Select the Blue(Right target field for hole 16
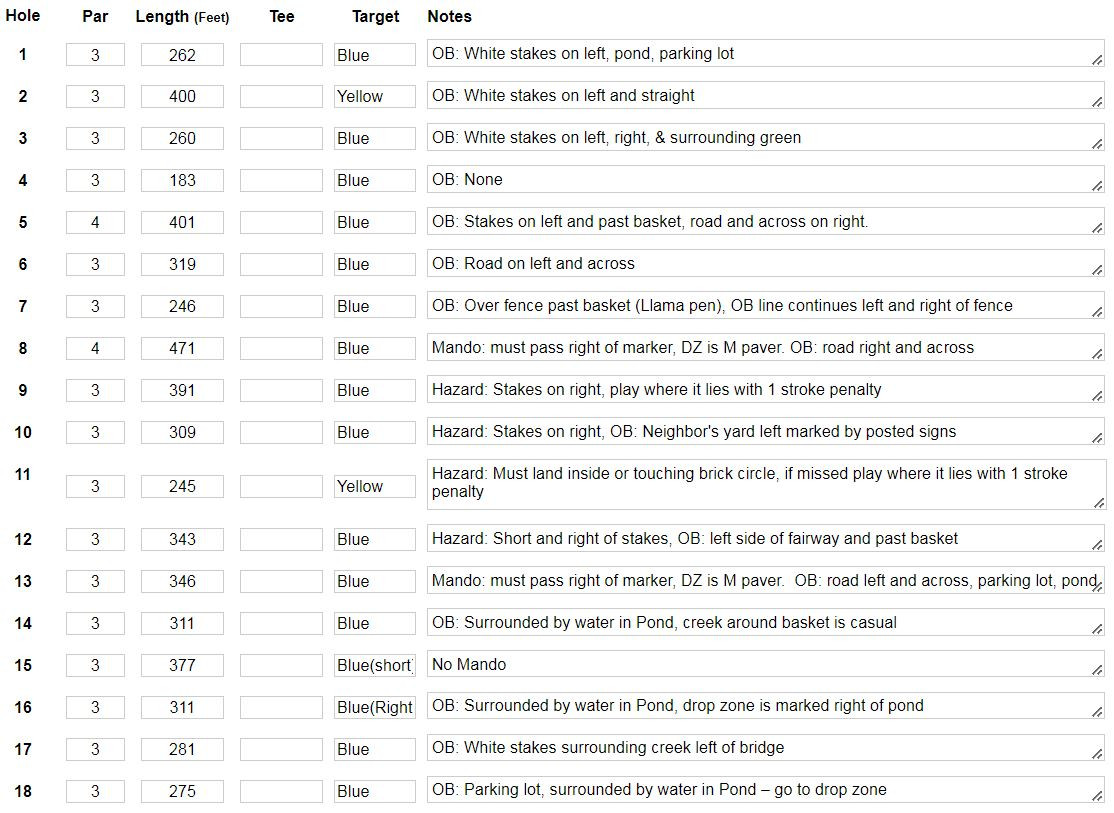Image resolution: width=1114 pixels, height=813 pixels. point(374,707)
